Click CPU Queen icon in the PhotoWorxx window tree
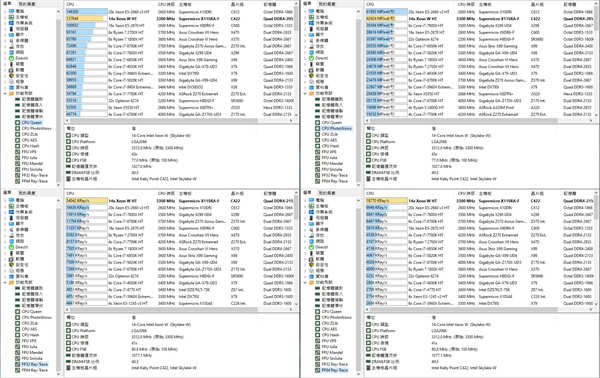The width and height of the screenshot is (600, 378). click(x=318, y=122)
